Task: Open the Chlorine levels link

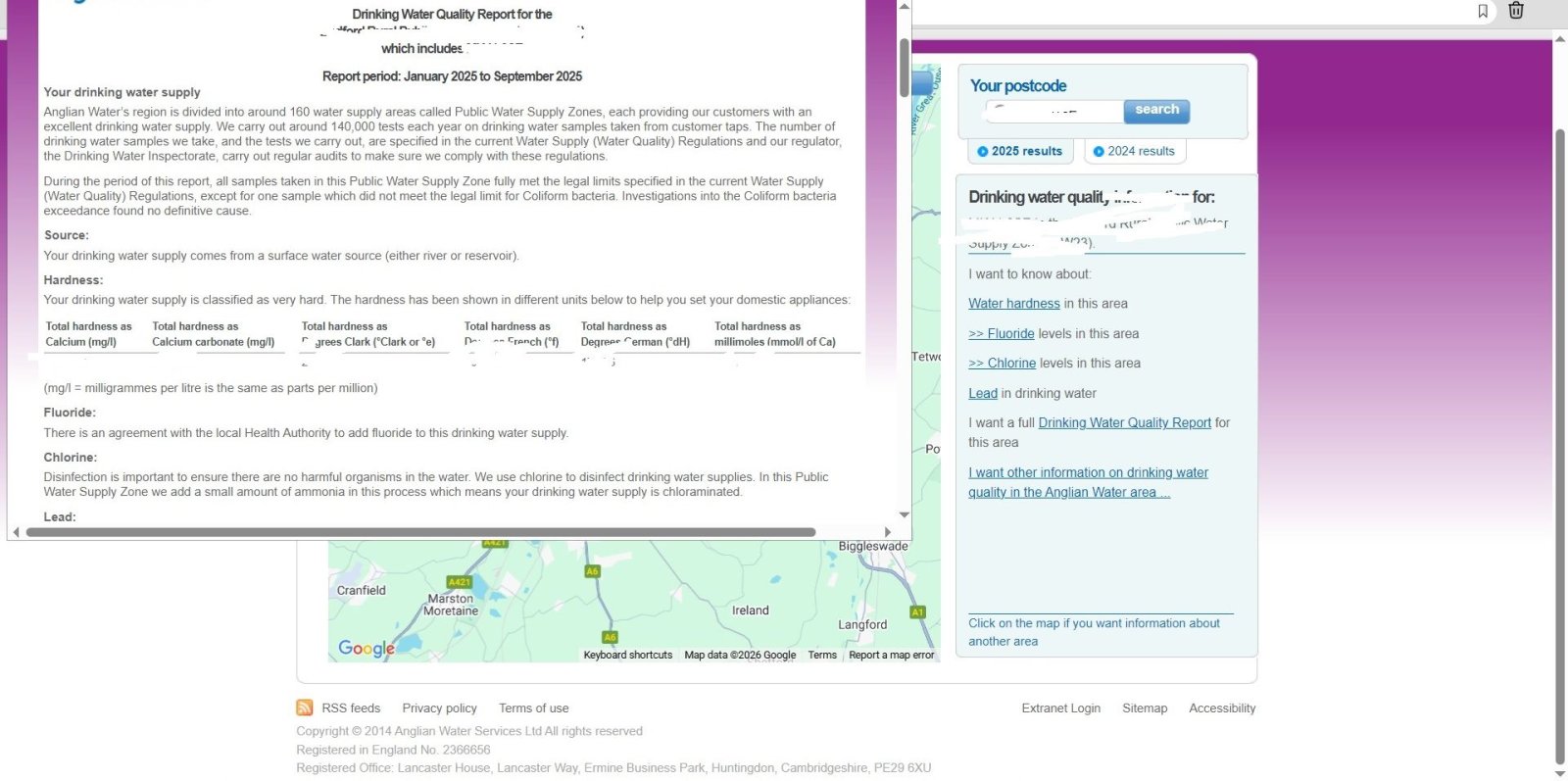Action: tap(1002, 364)
